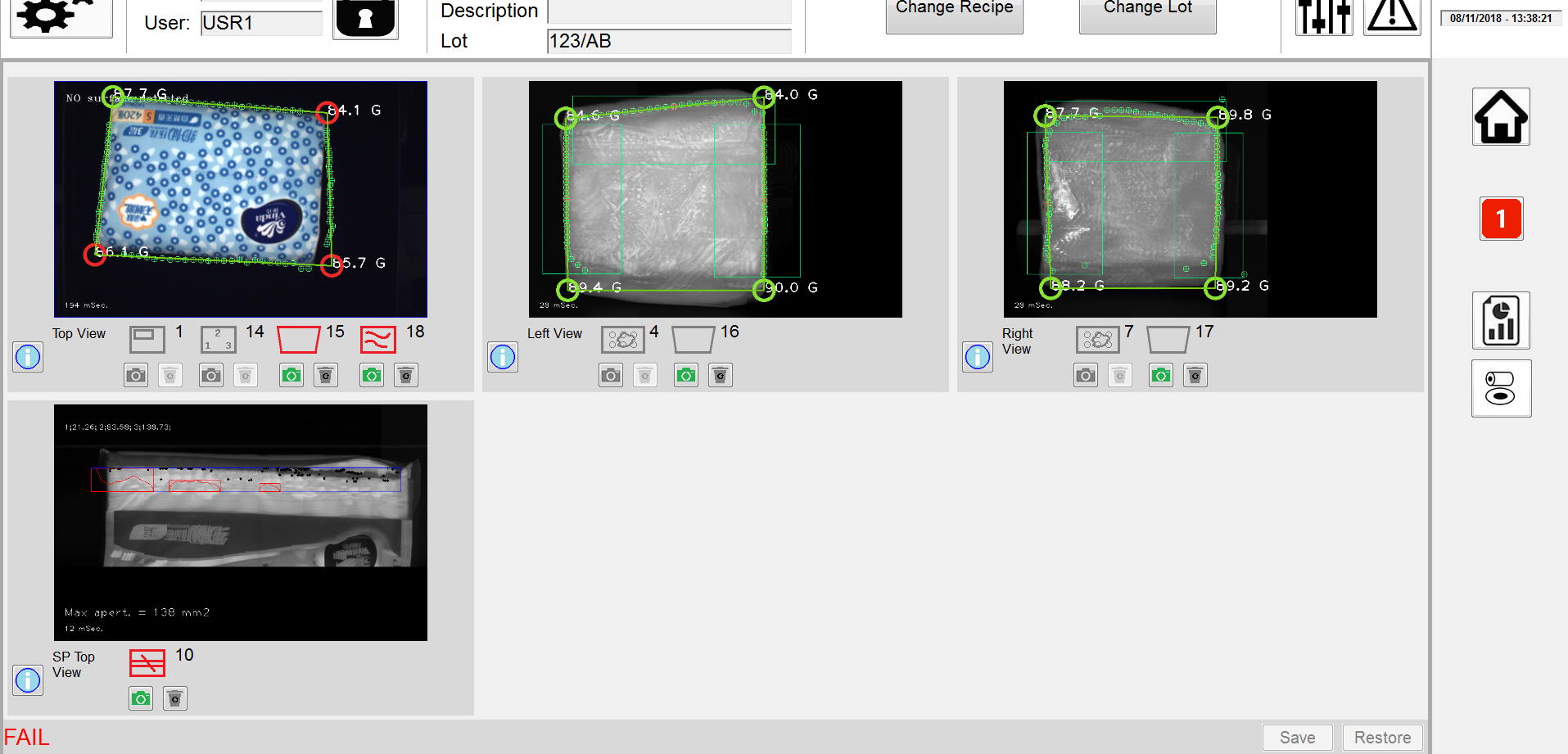
Task: Click trash icon under Left View tool 16
Action: coord(721,375)
